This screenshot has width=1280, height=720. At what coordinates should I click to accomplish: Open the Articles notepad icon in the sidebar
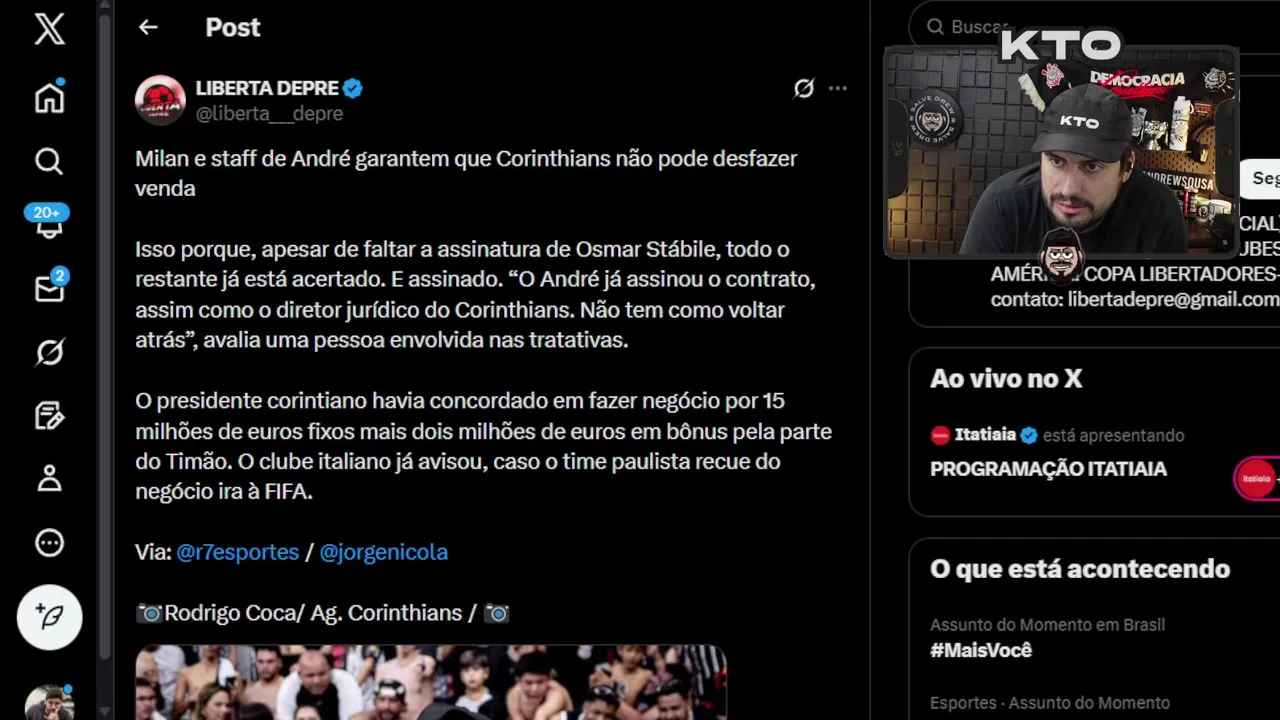(x=49, y=415)
